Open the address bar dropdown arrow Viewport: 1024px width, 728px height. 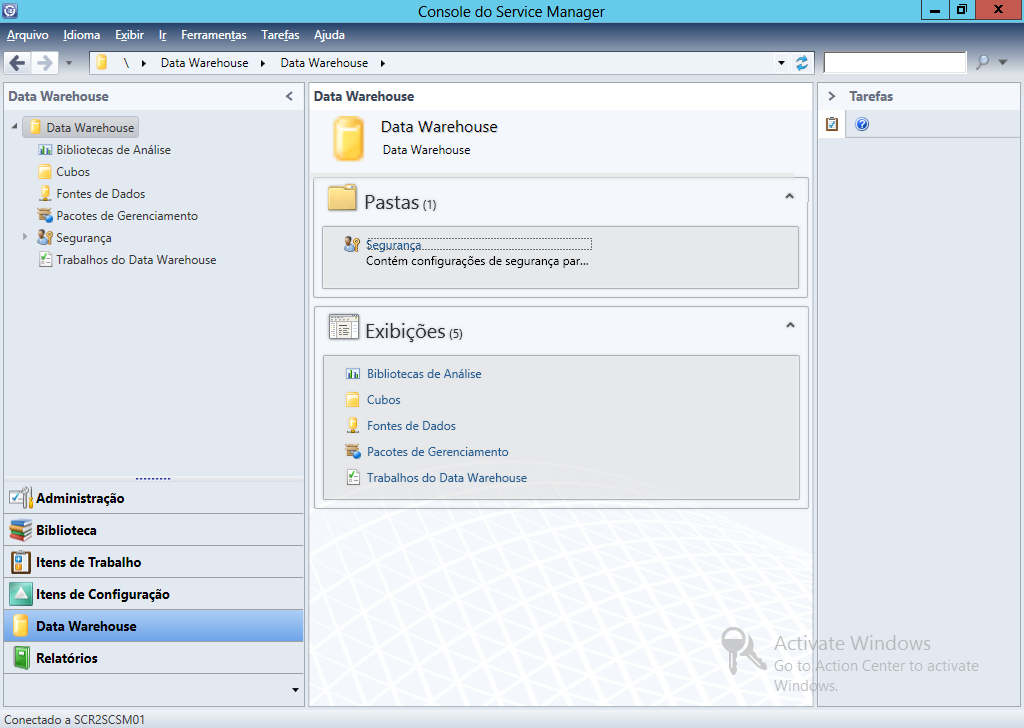point(781,63)
